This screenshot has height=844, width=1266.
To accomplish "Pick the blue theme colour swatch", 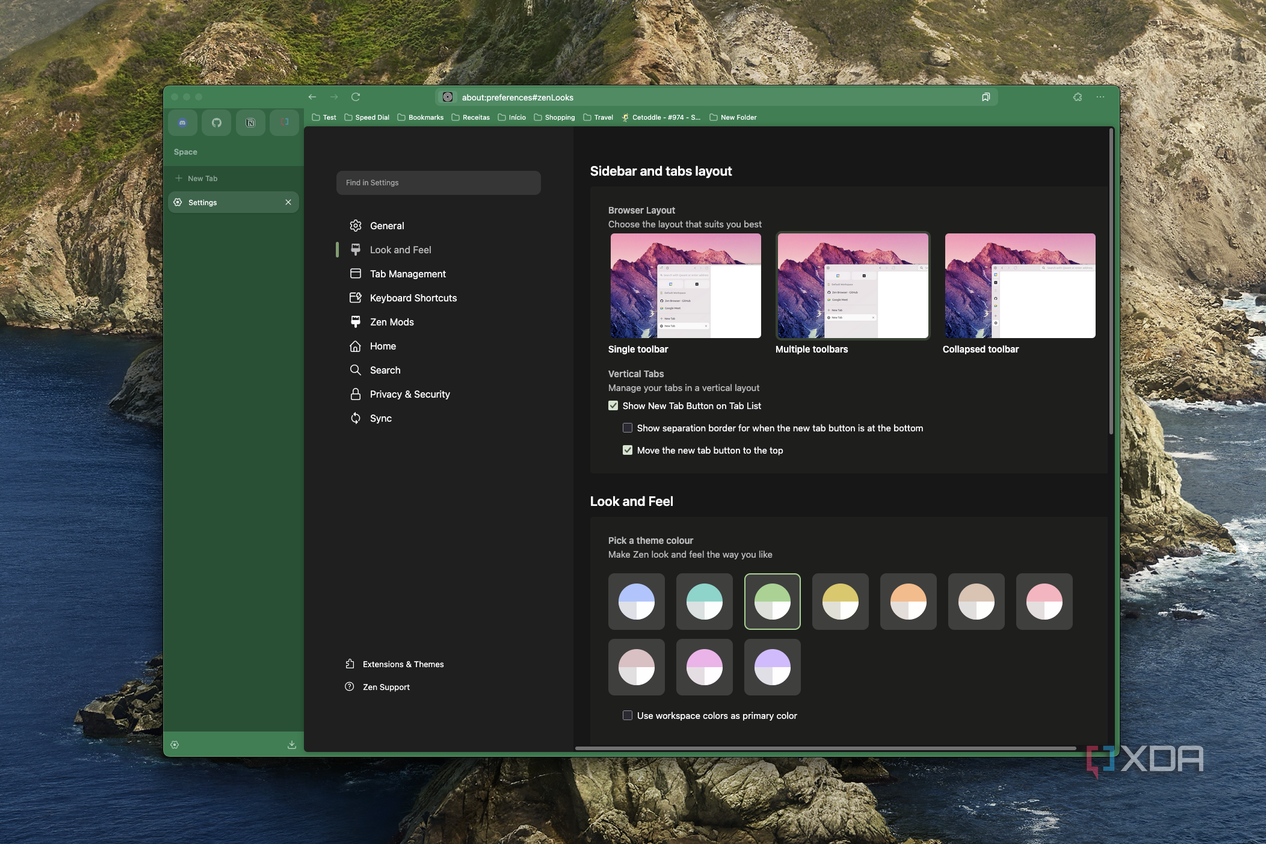I will pos(636,602).
